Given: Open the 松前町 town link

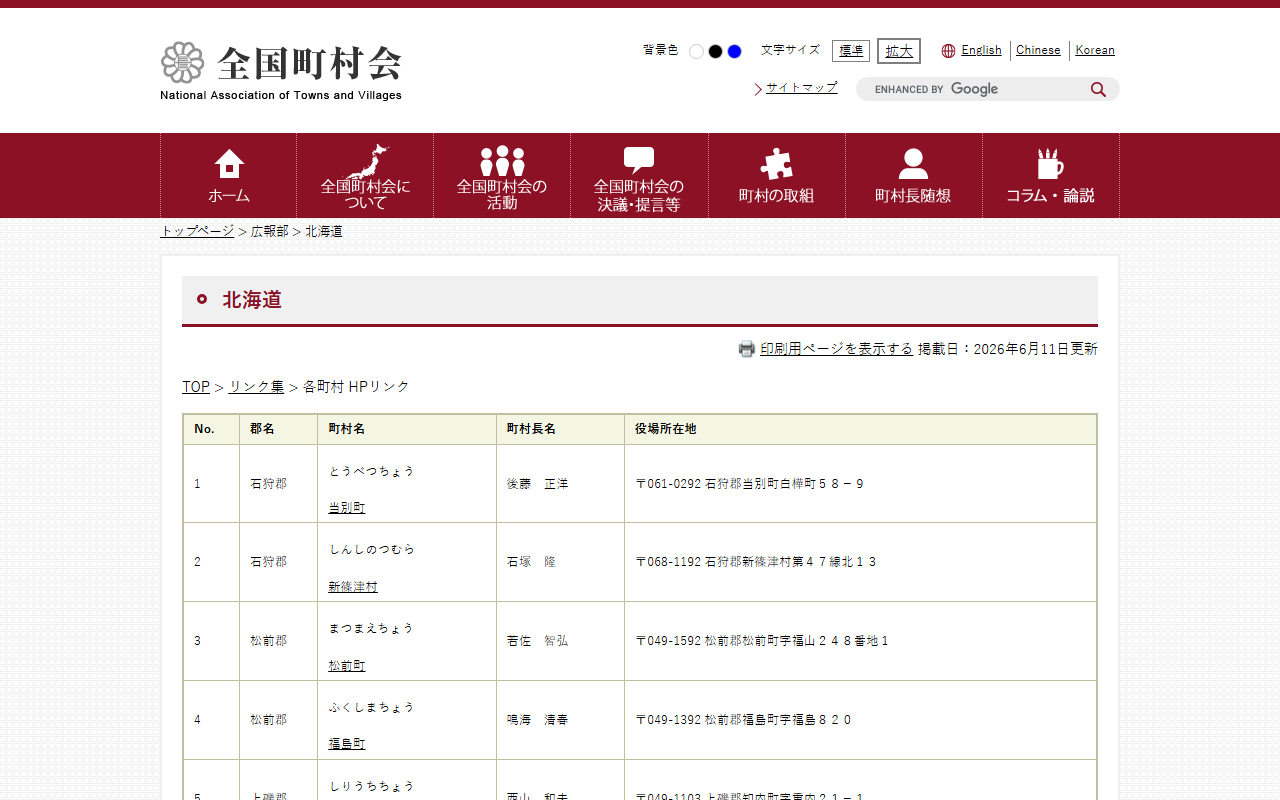Looking at the screenshot, I should pos(347,666).
